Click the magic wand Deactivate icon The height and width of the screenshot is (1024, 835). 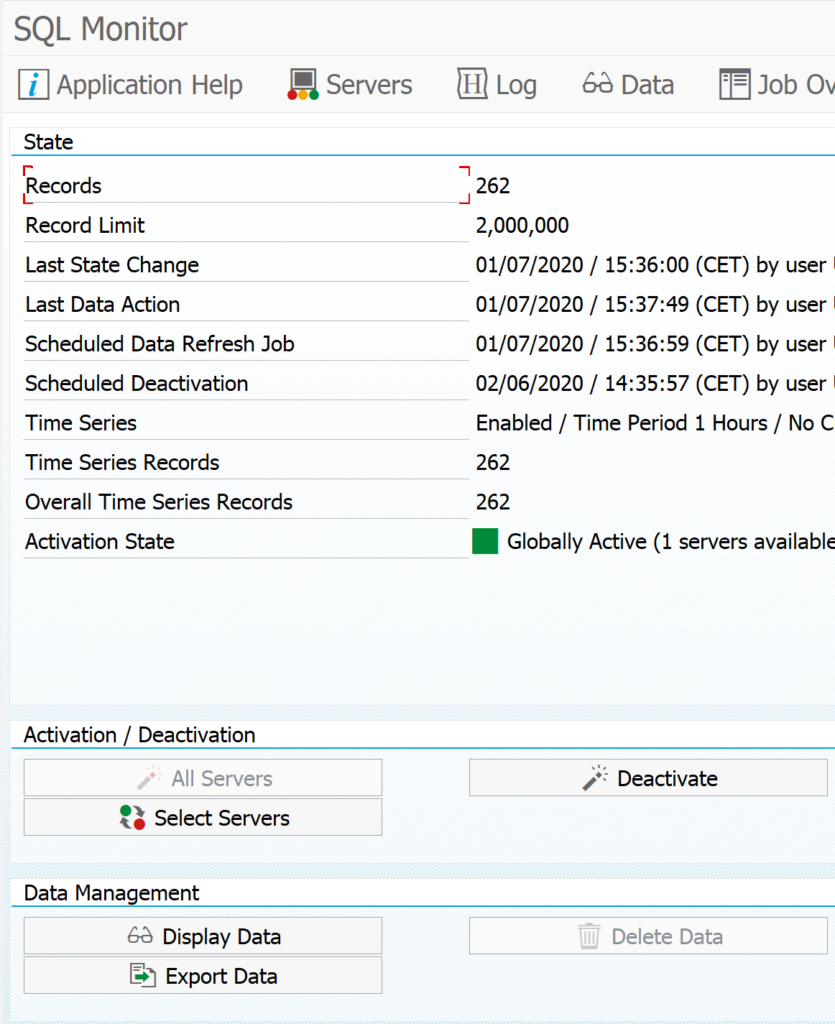pyautogui.click(x=592, y=778)
